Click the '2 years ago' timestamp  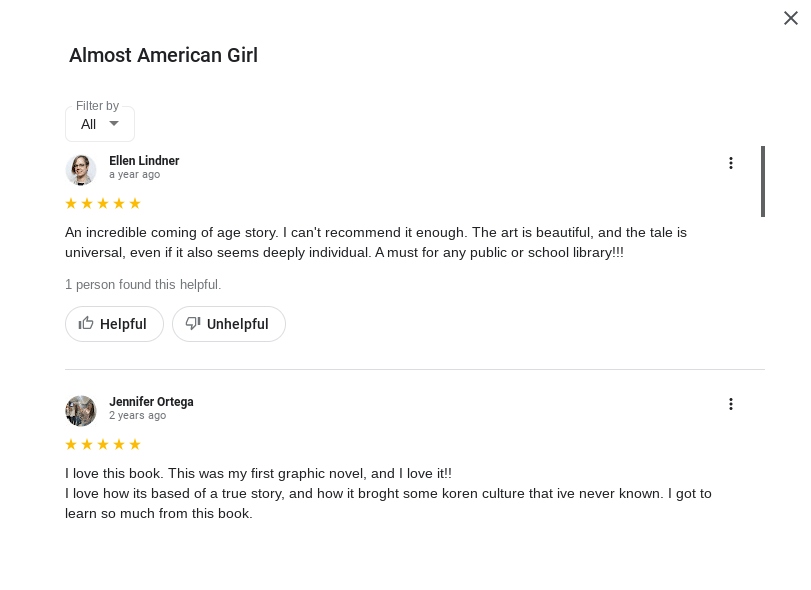[137, 416]
